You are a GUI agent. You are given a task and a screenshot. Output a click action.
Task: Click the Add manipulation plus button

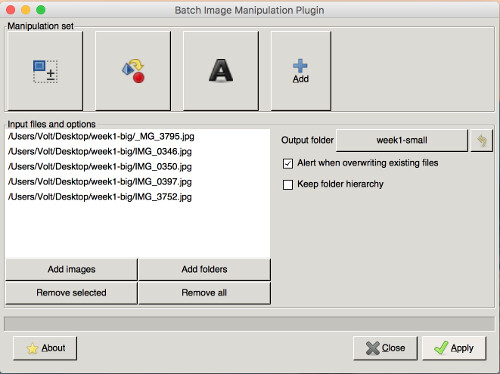pos(301,71)
